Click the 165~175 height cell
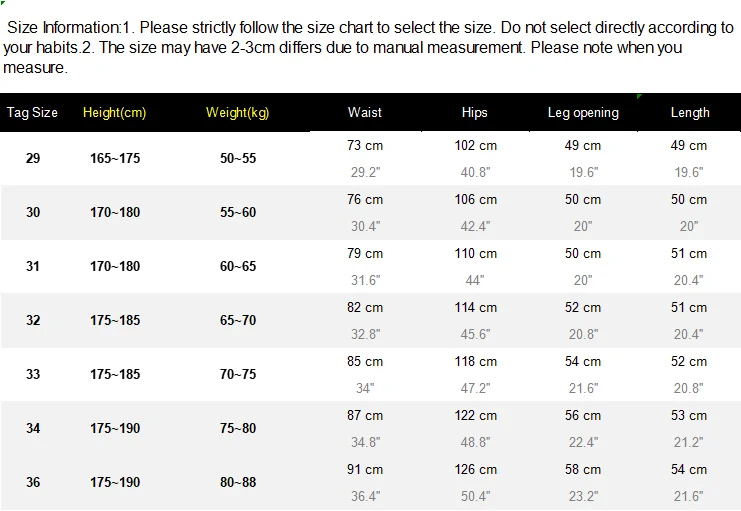The width and height of the screenshot is (741, 511). coord(115,158)
